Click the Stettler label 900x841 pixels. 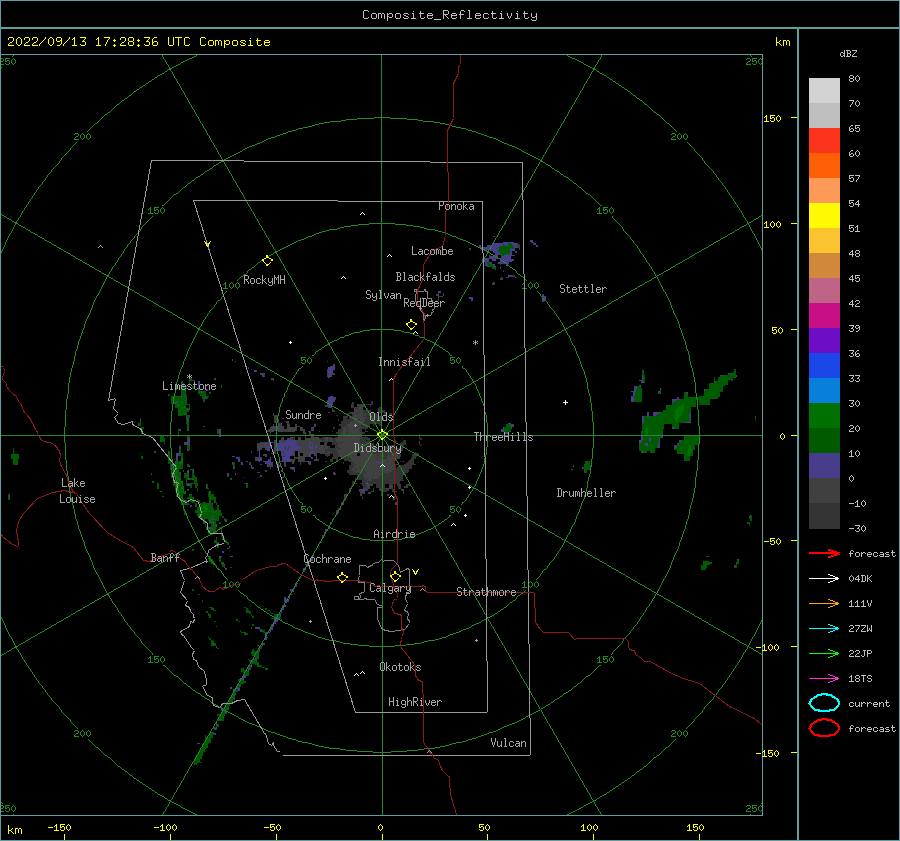pyautogui.click(x=583, y=289)
